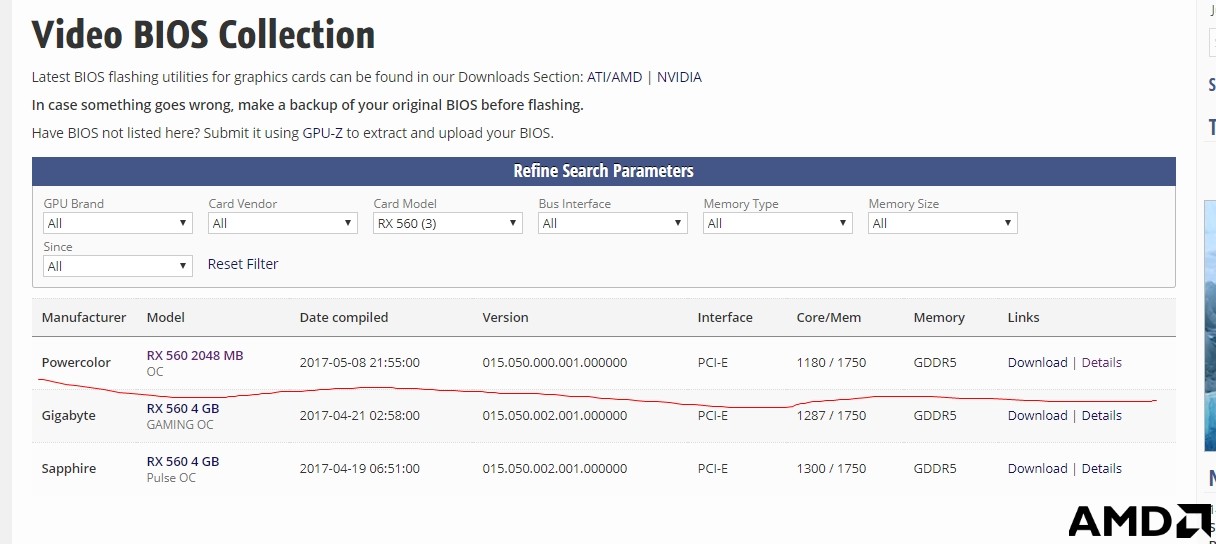This screenshot has width=1216, height=544.
Task: Open the Memory Size dropdown
Action: tap(943, 223)
